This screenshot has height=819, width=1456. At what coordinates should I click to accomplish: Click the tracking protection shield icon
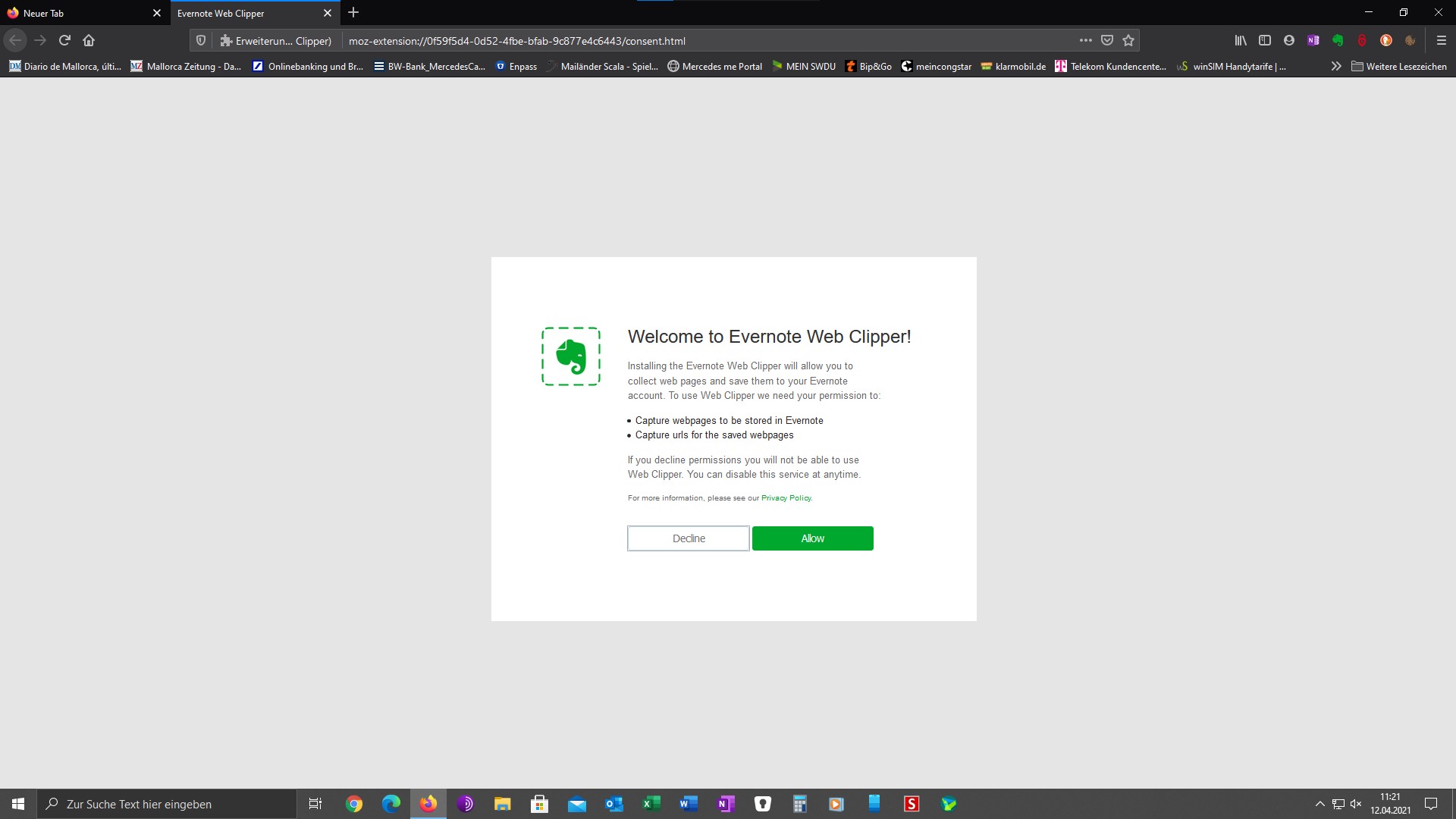pyautogui.click(x=201, y=41)
